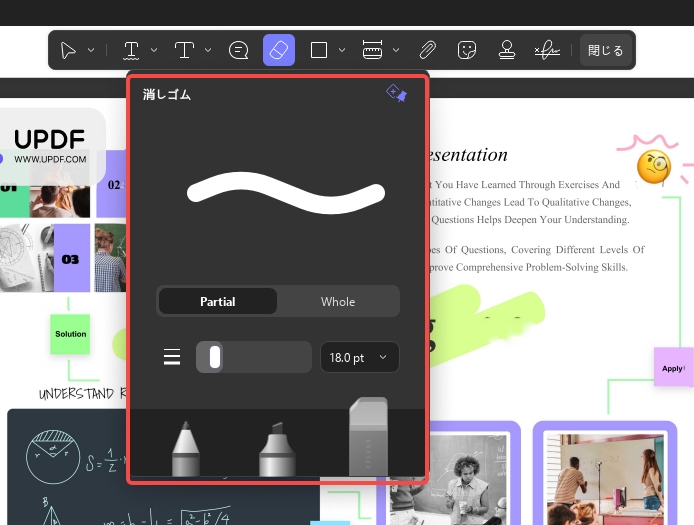Switch eraser mode to Partial
694x525 pixels.
click(218, 301)
